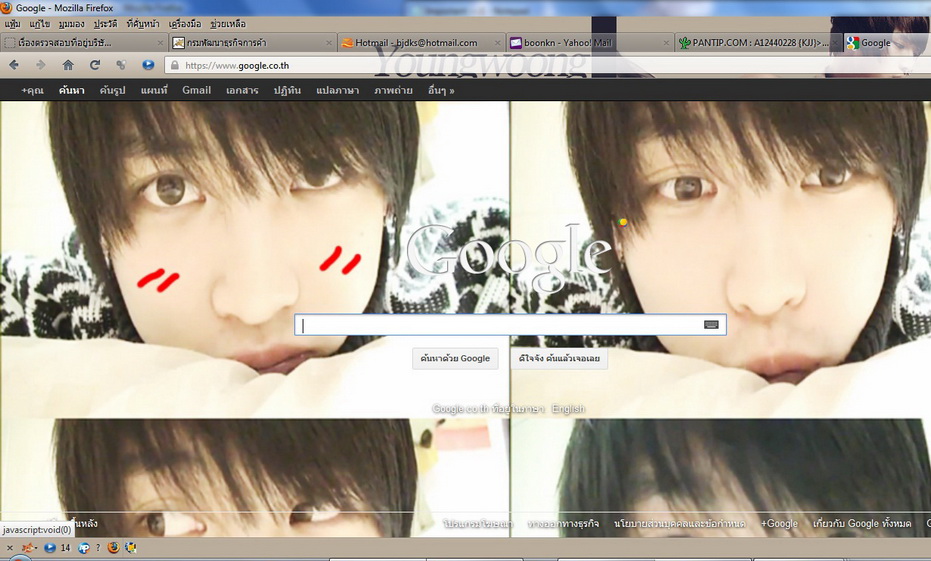Click the blue play add-on icon in the status bar
The height and width of the screenshot is (561, 931).
(50, 548)
